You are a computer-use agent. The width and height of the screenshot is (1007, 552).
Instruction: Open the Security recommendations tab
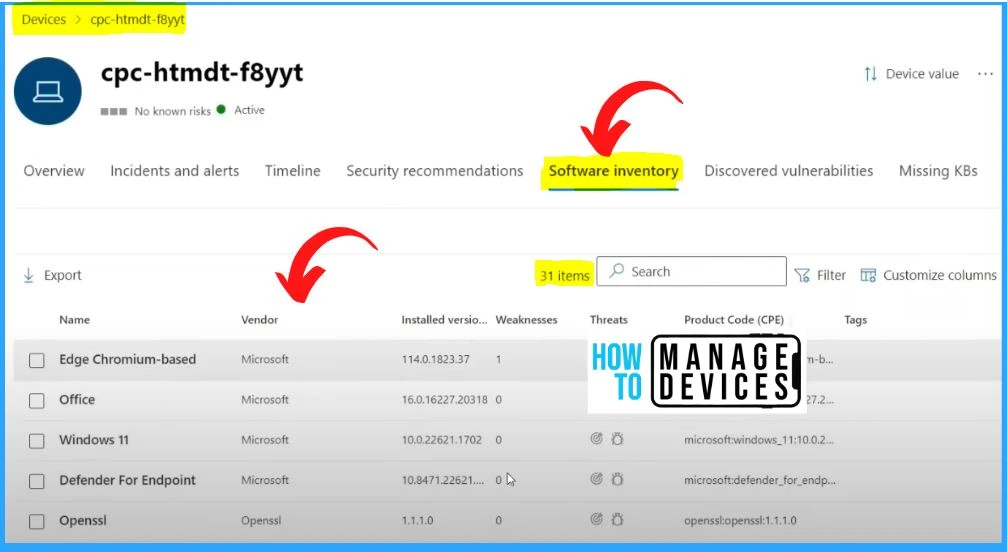coord(435,171)
